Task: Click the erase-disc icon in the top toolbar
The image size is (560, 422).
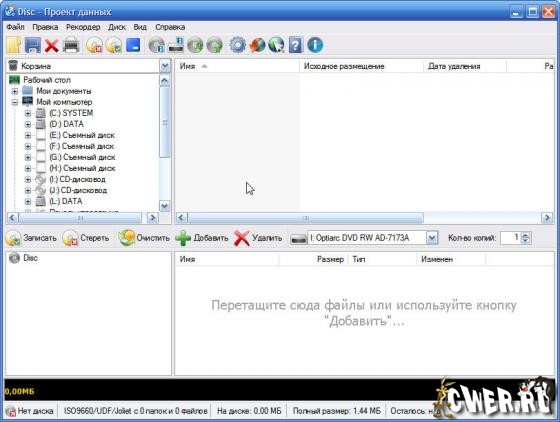Action: pyautogui.click(x=95, y=45)
